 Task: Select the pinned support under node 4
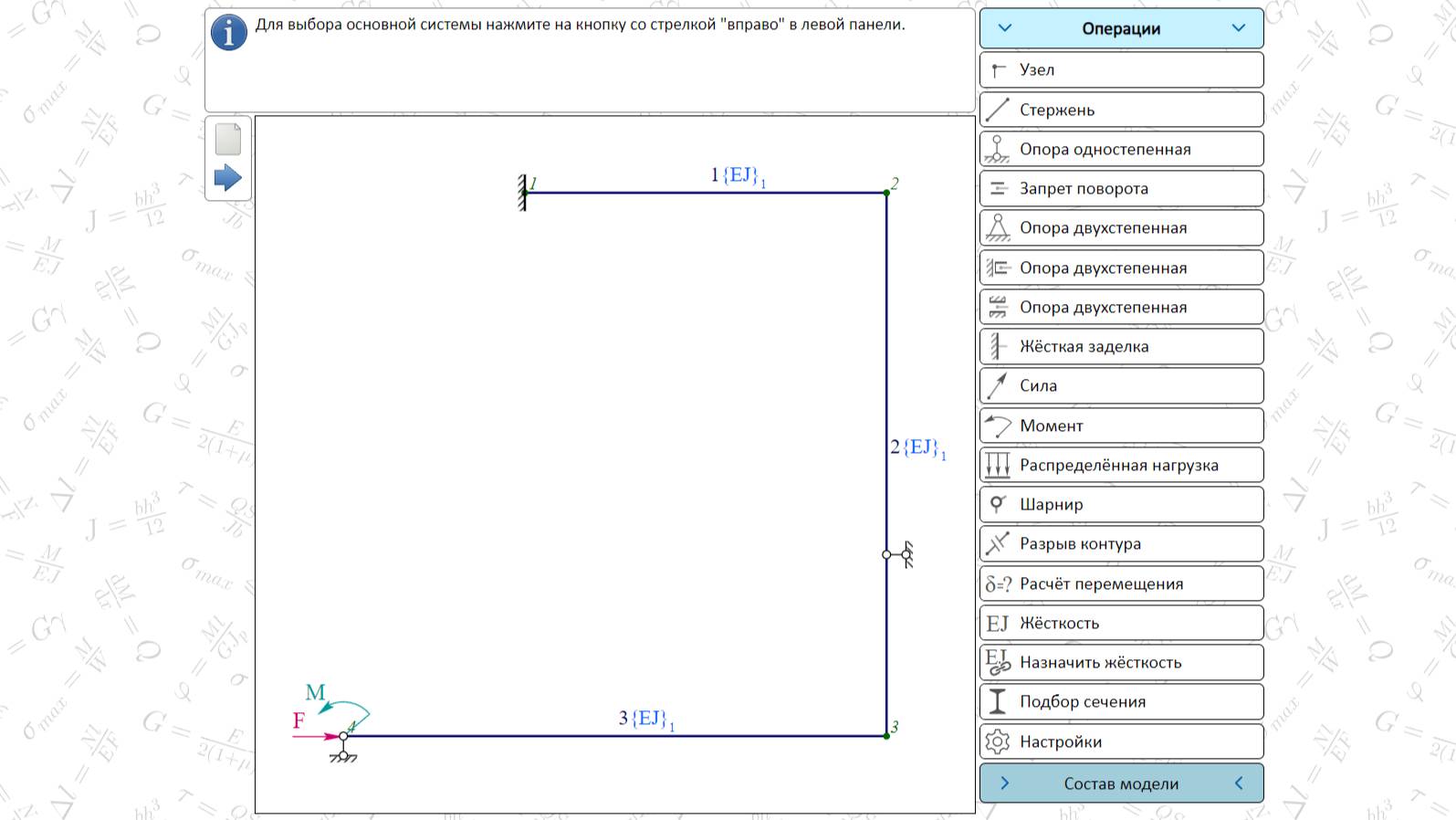(x=343, y=749)
